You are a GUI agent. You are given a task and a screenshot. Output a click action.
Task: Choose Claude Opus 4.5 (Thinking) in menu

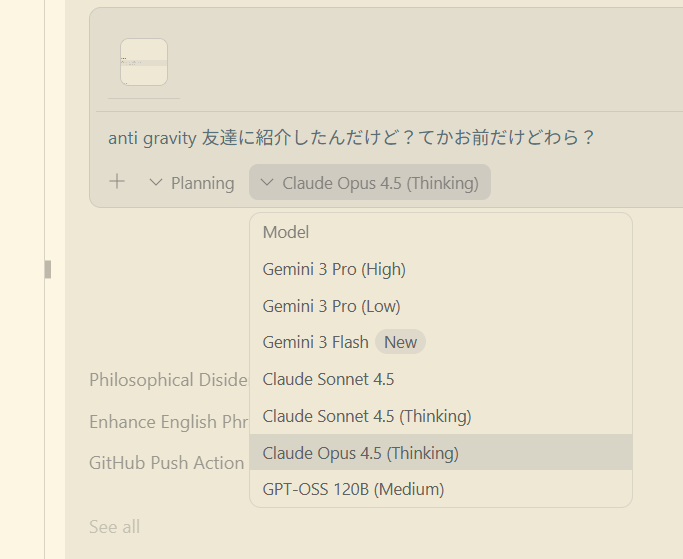coord(360,453)
